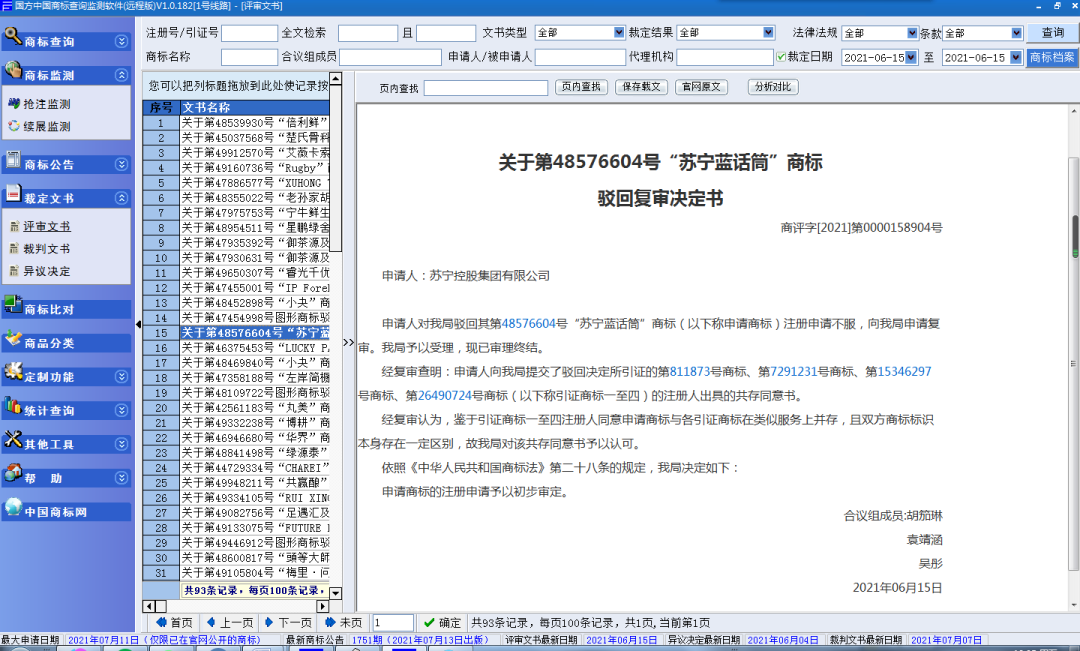This screenshot has height=651, width=1080.
Task: Open the 裁定结果 dropdown
Action: click(x=768, y=32)
